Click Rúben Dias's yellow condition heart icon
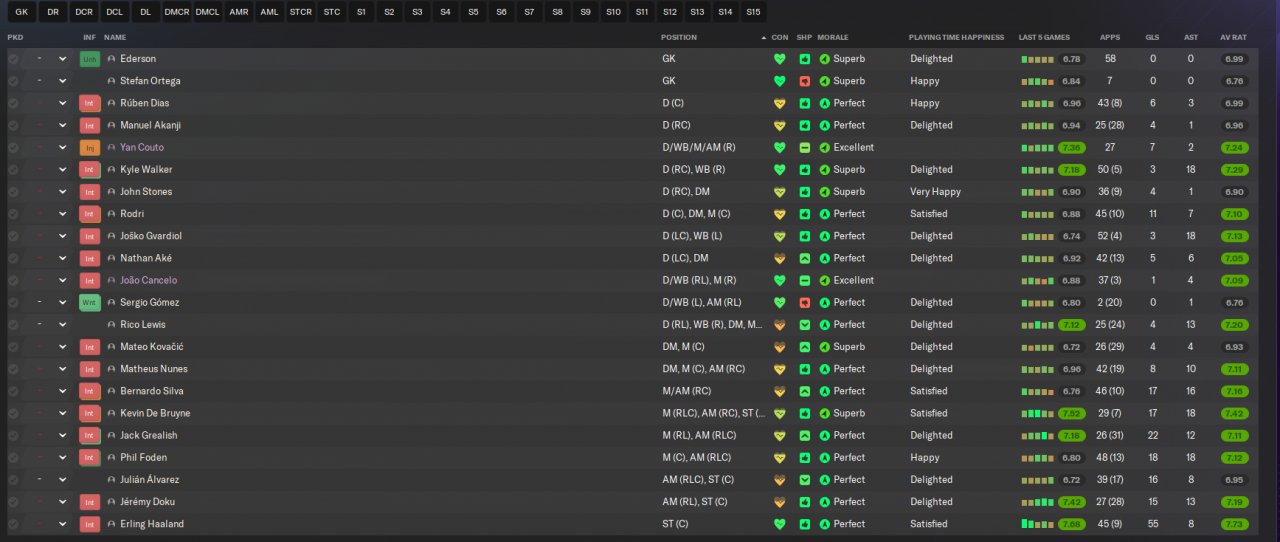The width and height of the screenshot is (1280, 542). pyautogui.click(x=780, y=103)
